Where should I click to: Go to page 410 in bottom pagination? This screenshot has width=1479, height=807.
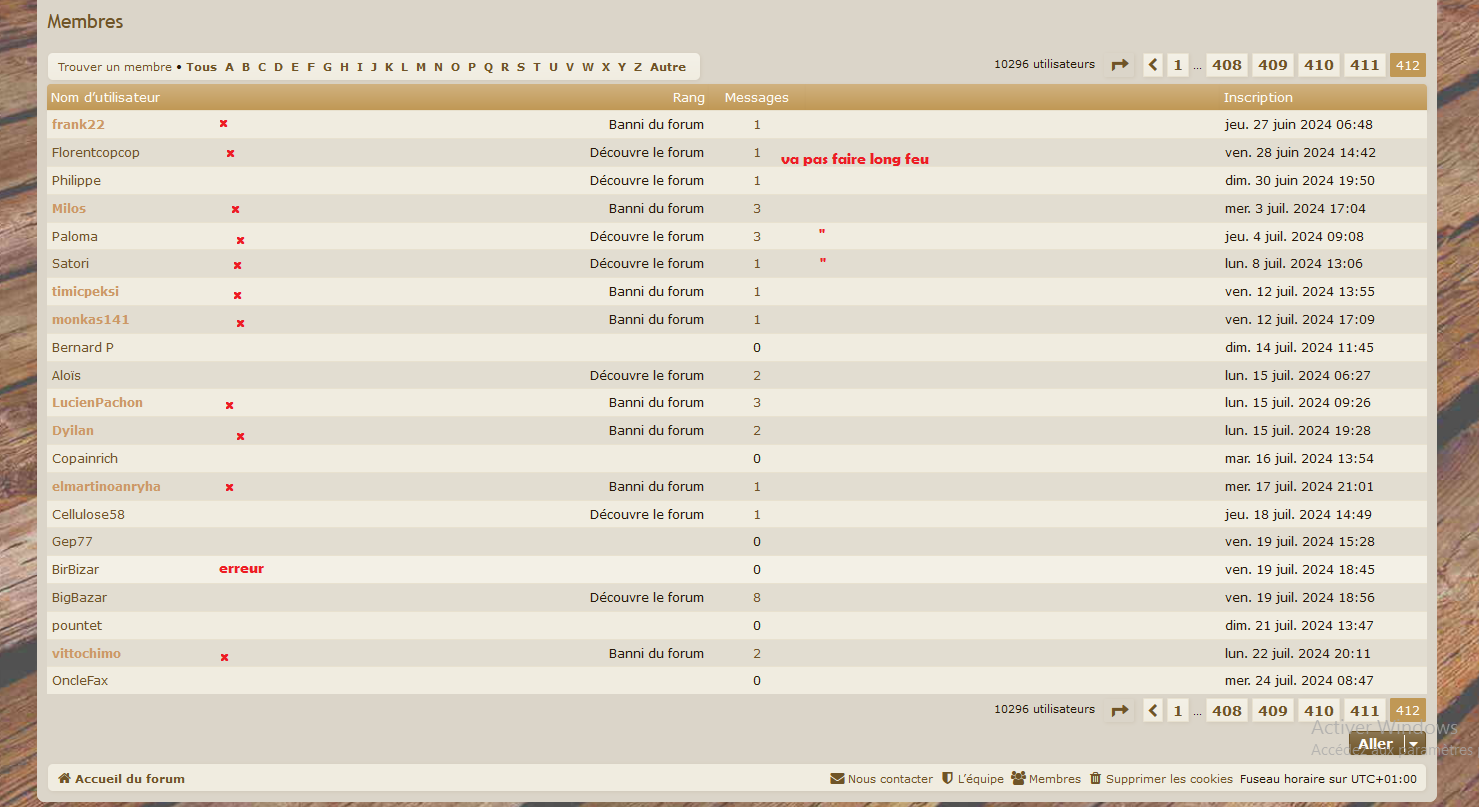point(1319,710)
